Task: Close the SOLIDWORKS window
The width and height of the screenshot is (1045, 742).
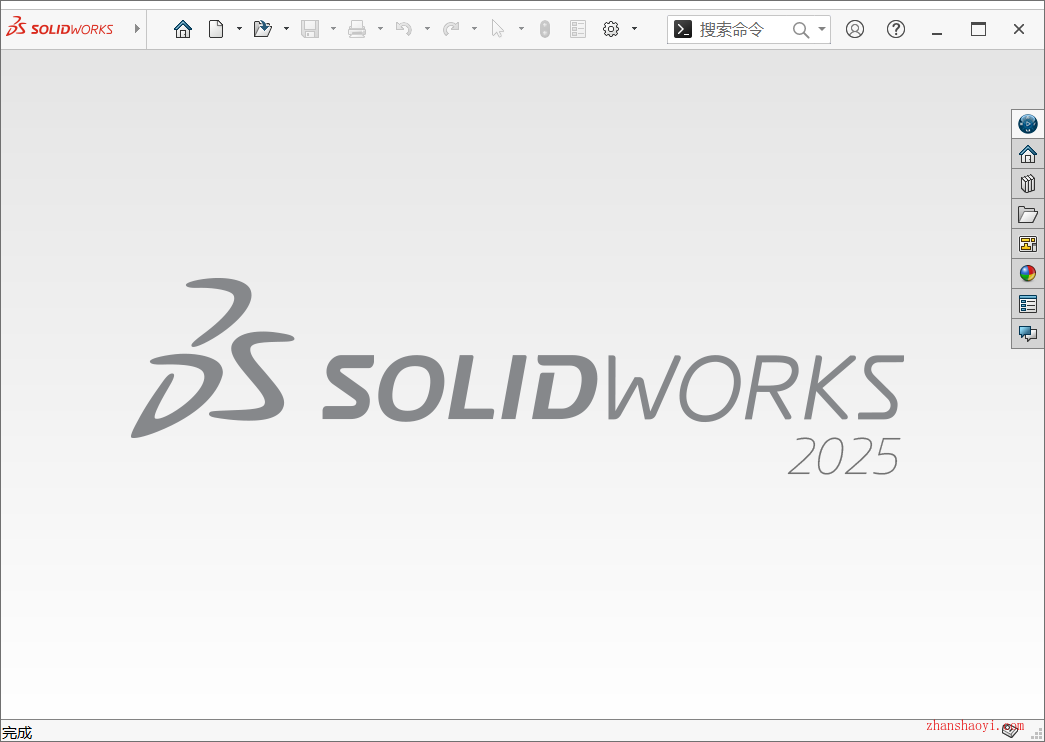Action: click(x=1018, y=29)
